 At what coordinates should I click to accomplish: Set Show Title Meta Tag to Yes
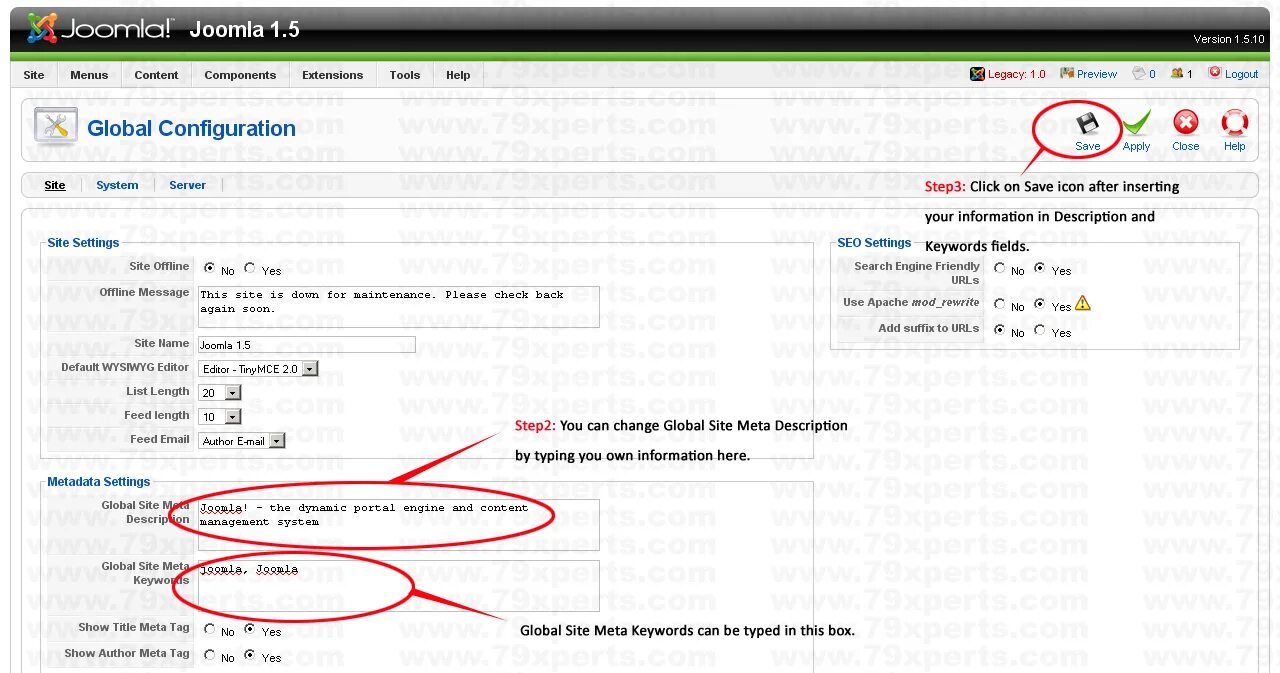pos(250,630)
